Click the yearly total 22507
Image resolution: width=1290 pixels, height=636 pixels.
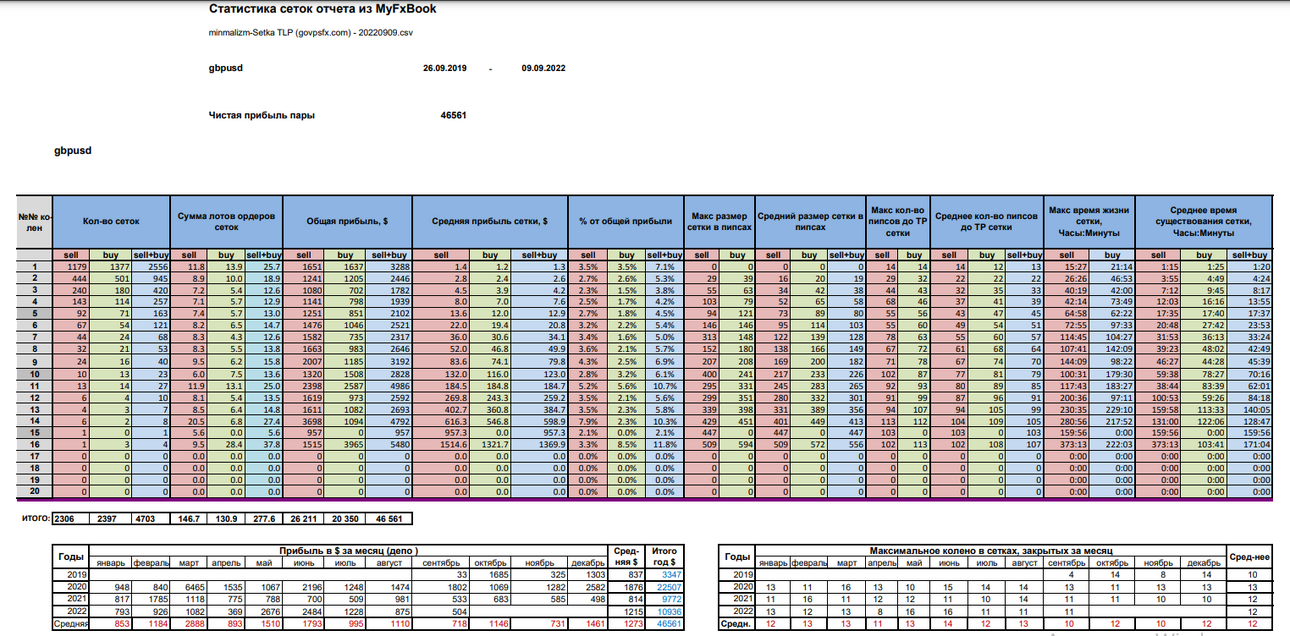coord(665,587)
